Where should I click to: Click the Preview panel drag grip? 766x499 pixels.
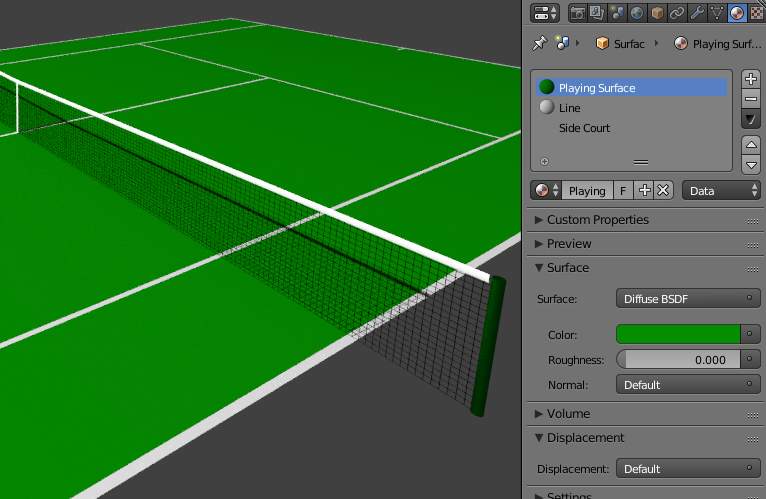[x=753, y=246]
